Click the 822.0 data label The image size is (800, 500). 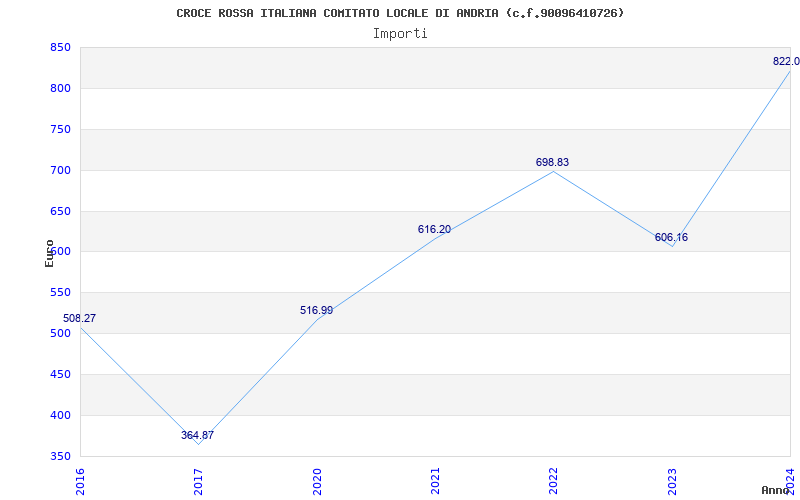coord(786,61)
